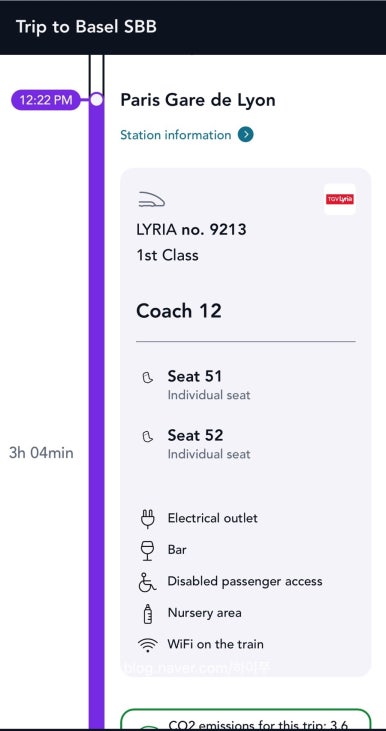The height and width of the screenshot is (731, 386).
Task: Tap the Coach 12 heading
Action: 179,311
